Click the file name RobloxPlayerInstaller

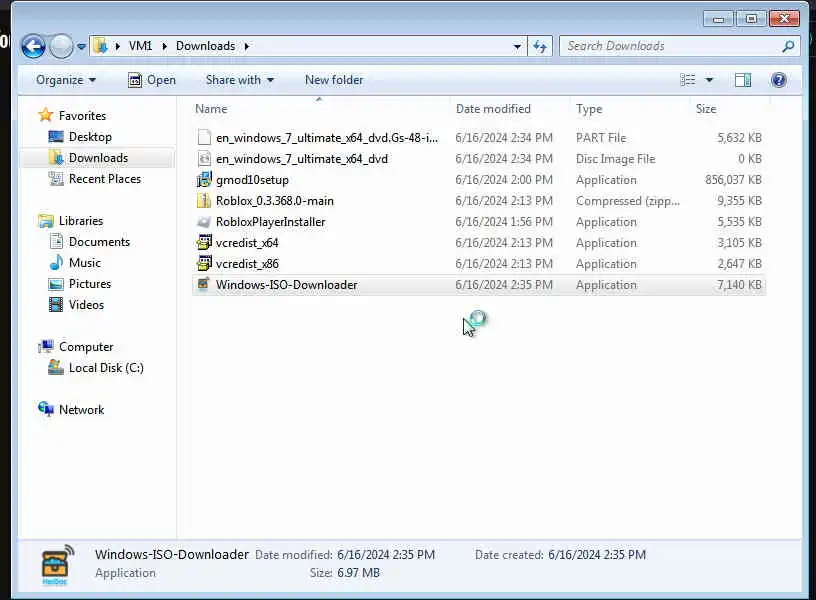(270, 222)
